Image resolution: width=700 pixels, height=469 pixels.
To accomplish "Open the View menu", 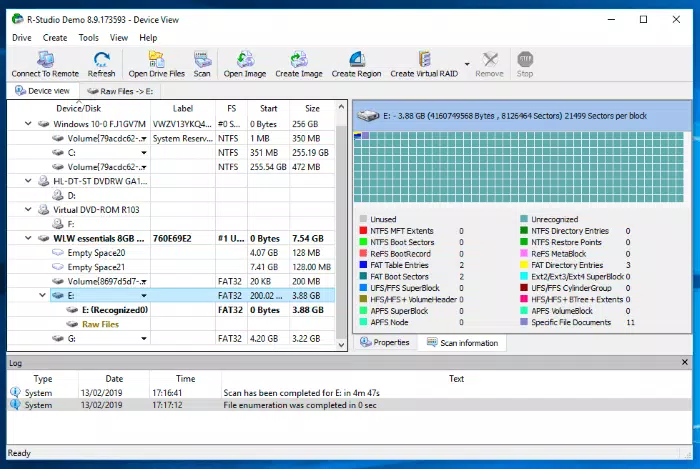I will (x=119, y=38).
